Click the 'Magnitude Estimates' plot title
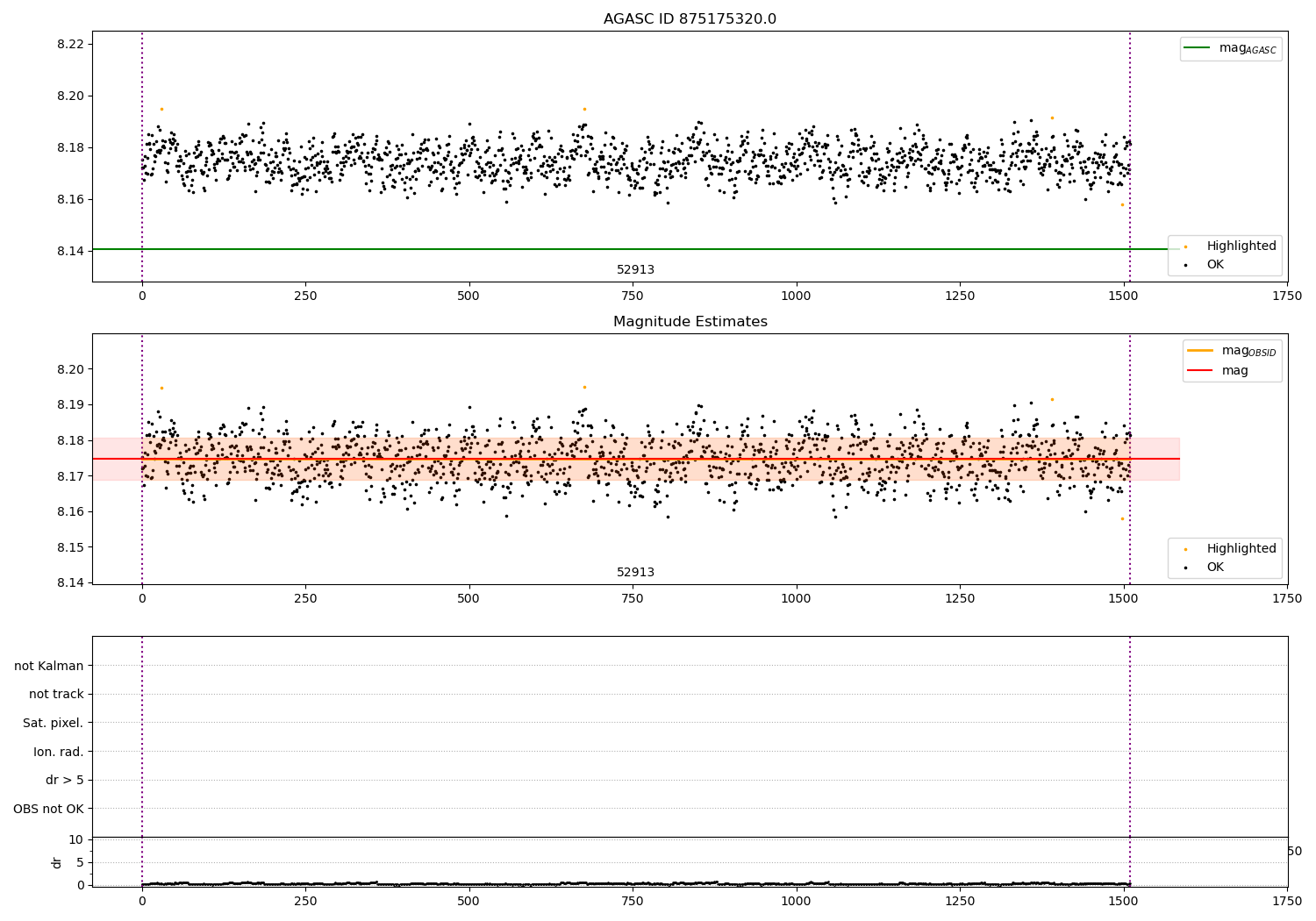 click(690, 322)
